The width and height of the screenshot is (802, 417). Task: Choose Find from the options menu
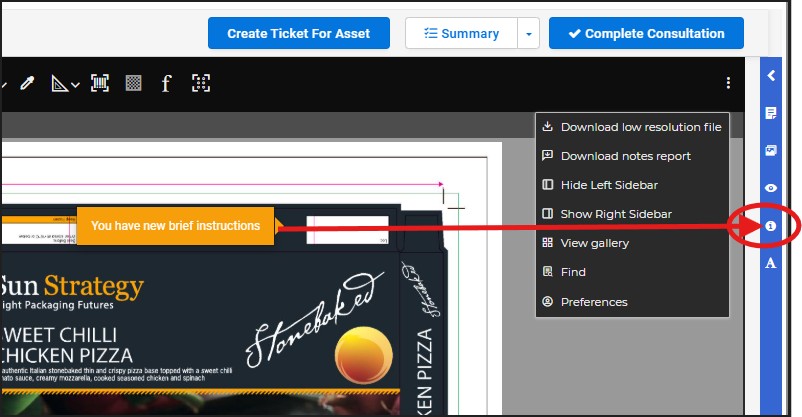(632, 272)
